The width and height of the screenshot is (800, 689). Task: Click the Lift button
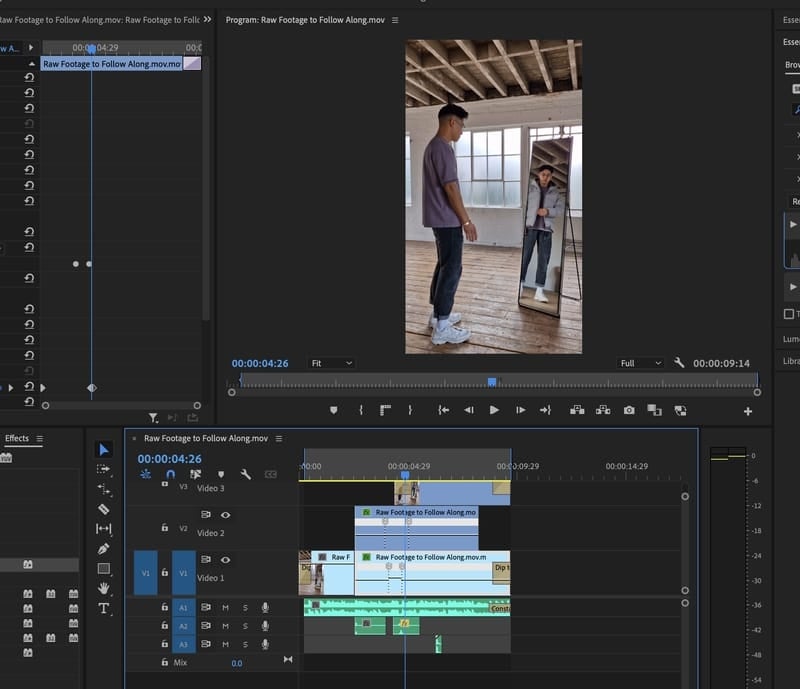pyautogui.click(x=577, y=410)
